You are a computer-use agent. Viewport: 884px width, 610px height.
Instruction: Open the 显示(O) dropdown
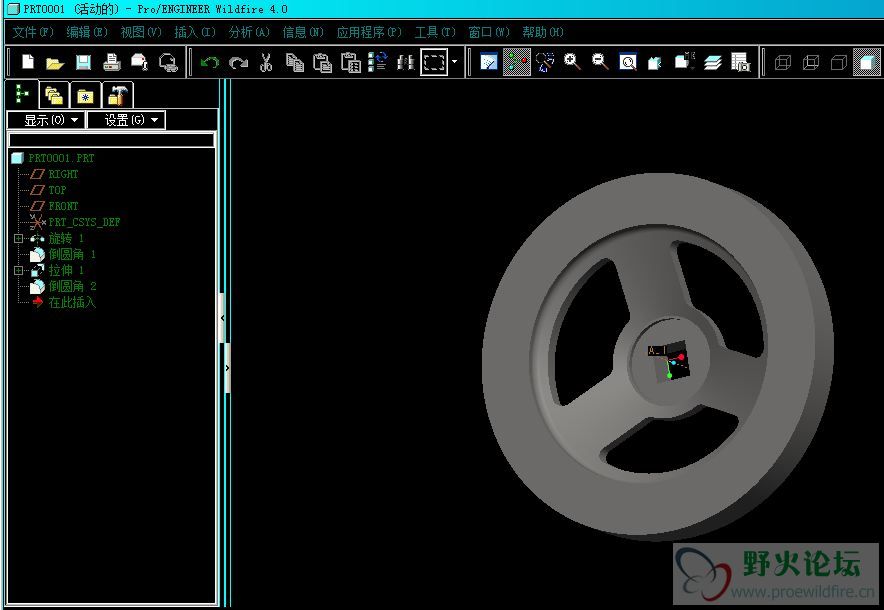[x=46, y=120]
